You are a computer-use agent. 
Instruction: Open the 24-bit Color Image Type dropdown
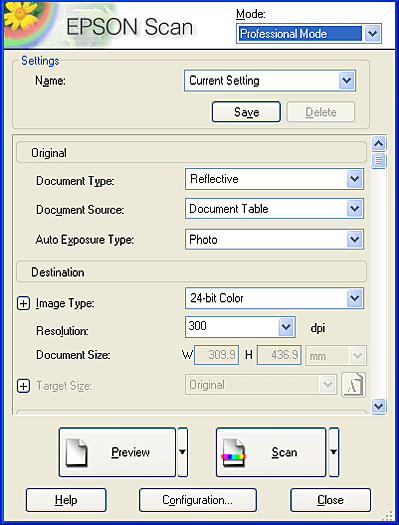(274, 298)
